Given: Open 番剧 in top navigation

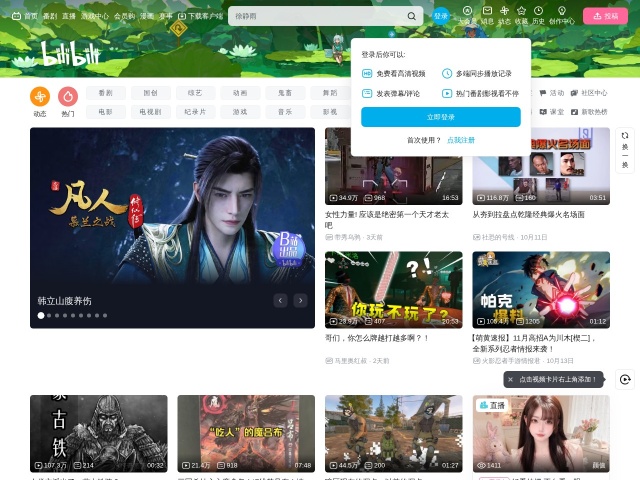Looking at the screenshot, I should coord(50,16).
